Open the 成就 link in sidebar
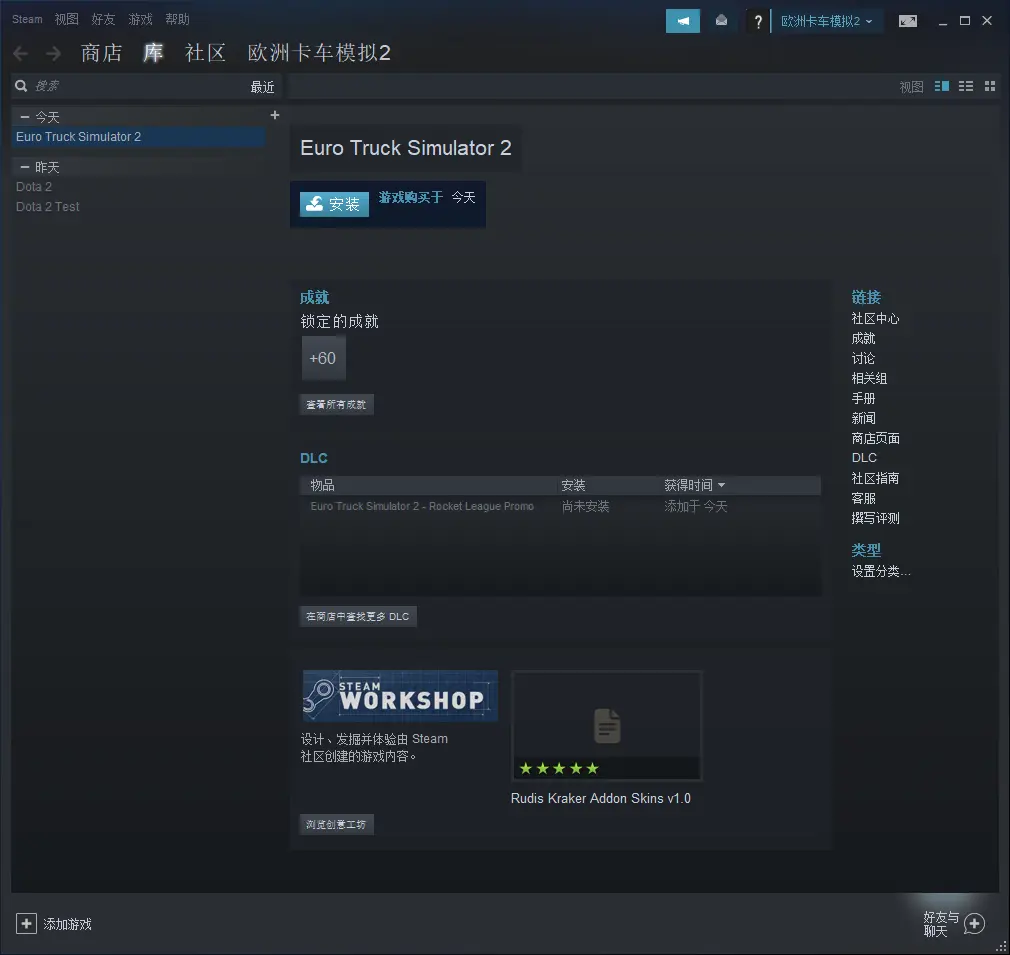This screenshot has width=1010, height=955. click(x=863, y=339)
